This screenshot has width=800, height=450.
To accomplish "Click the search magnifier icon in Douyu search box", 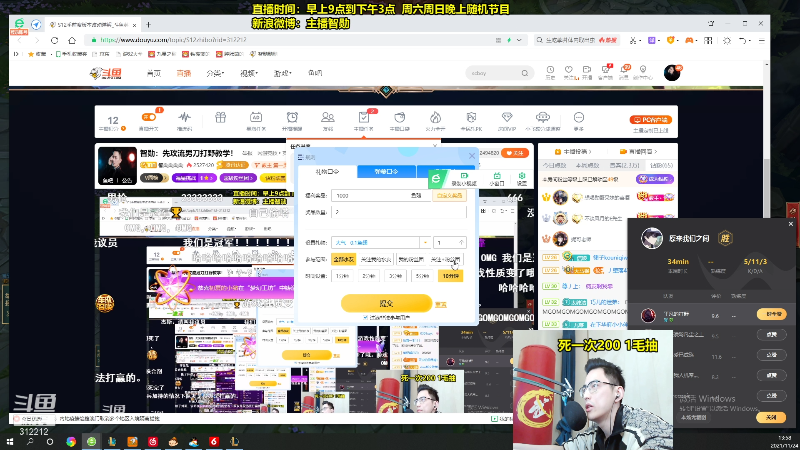I will tap(524, 73).
